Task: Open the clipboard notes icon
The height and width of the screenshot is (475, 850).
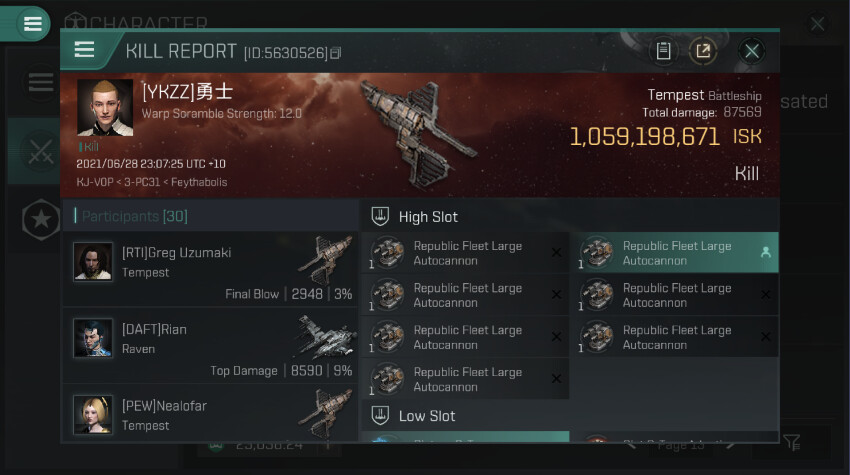Action: pos(663,51)
